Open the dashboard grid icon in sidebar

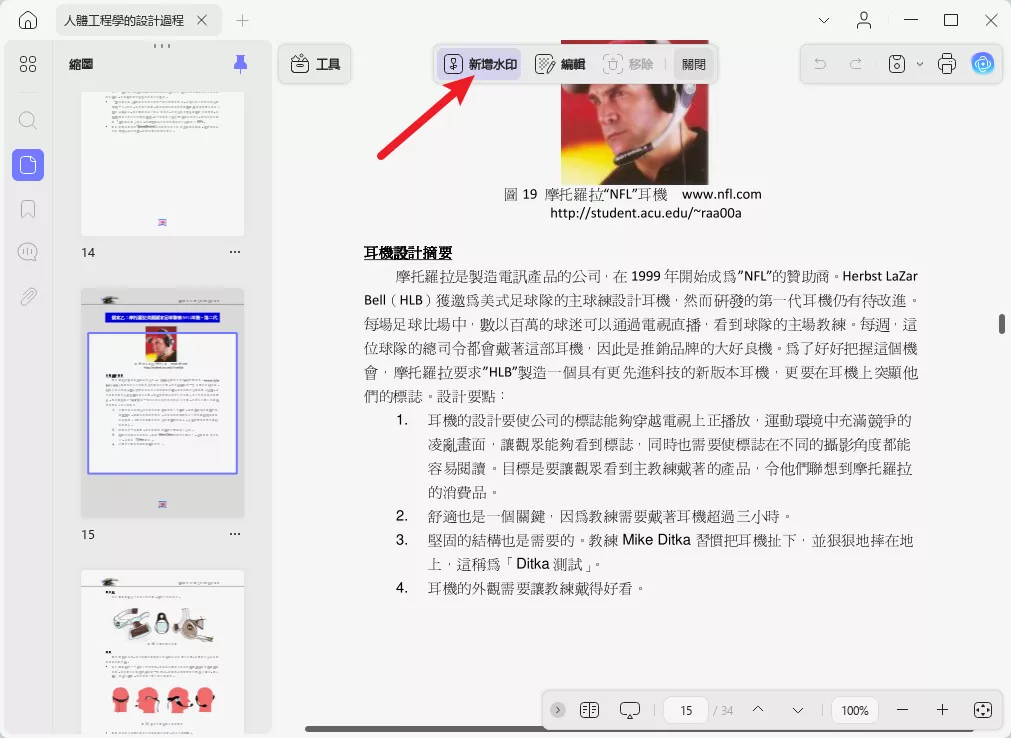28,64
